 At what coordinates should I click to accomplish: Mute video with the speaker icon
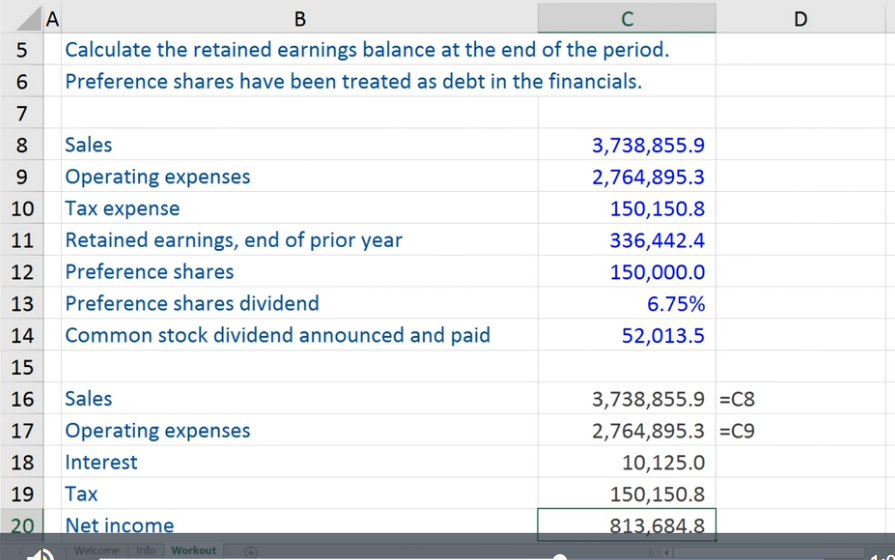click(41, 554)
